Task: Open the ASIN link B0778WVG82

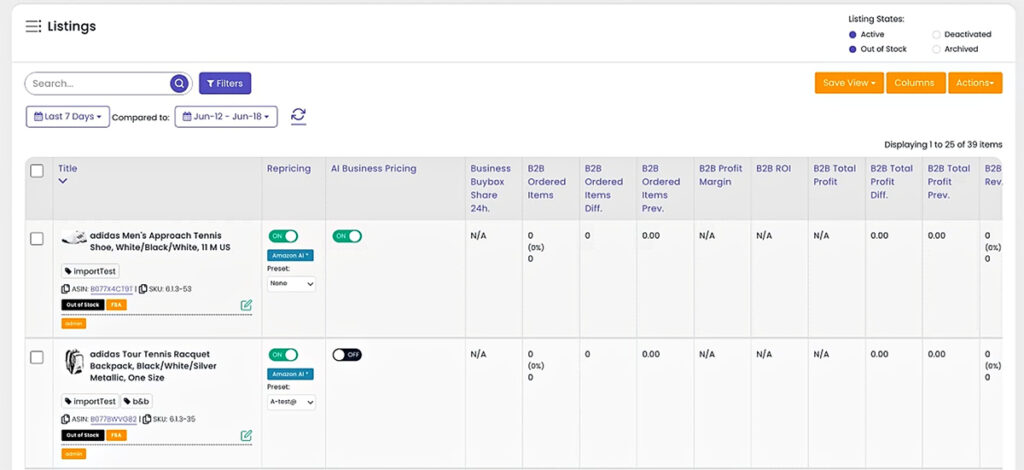Action: (x=114, y=419)
